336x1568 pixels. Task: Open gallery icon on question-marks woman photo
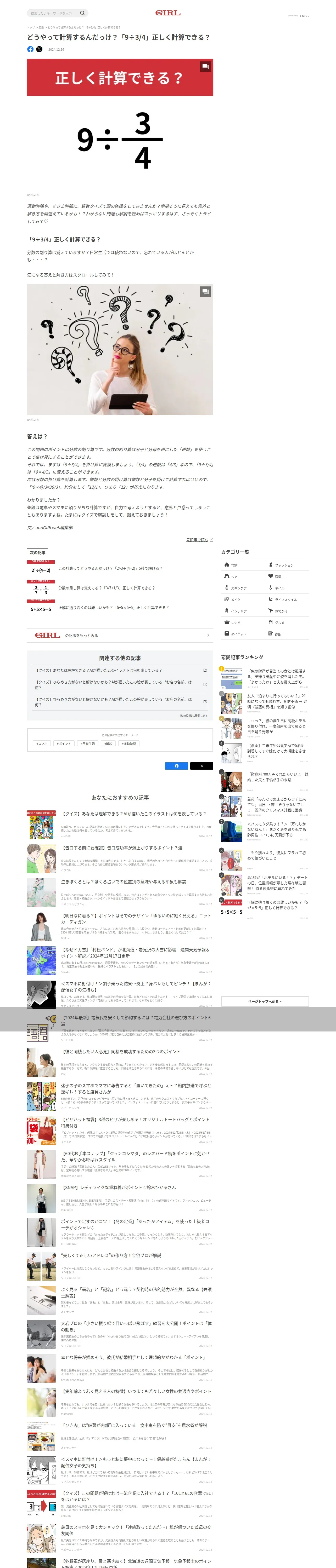coord(205,292)
